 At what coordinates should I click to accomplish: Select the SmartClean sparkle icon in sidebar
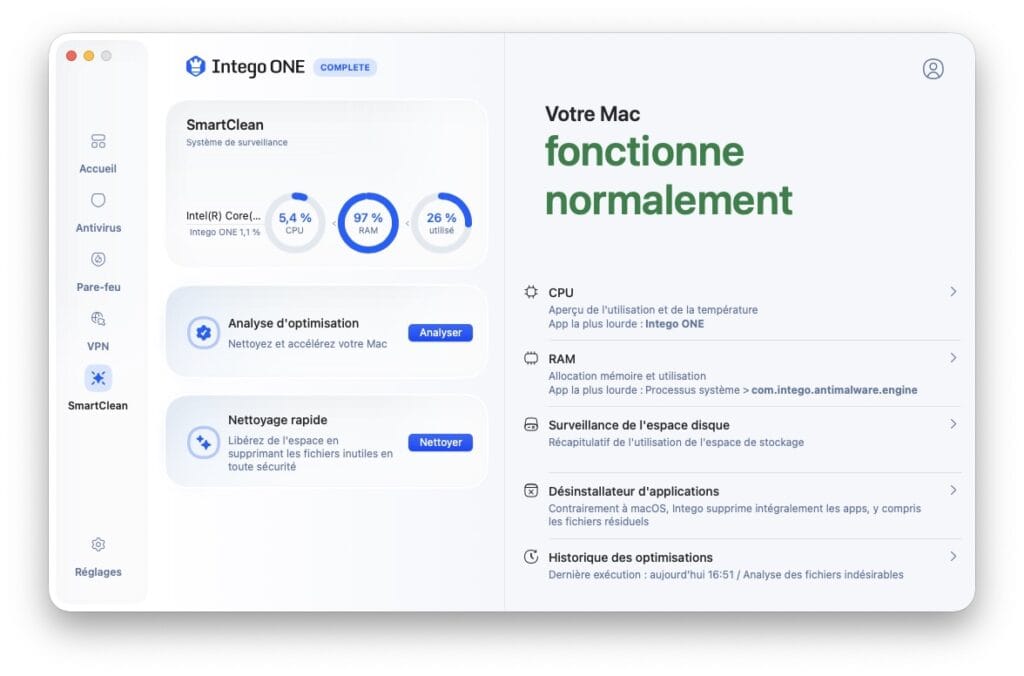[98, 378]
